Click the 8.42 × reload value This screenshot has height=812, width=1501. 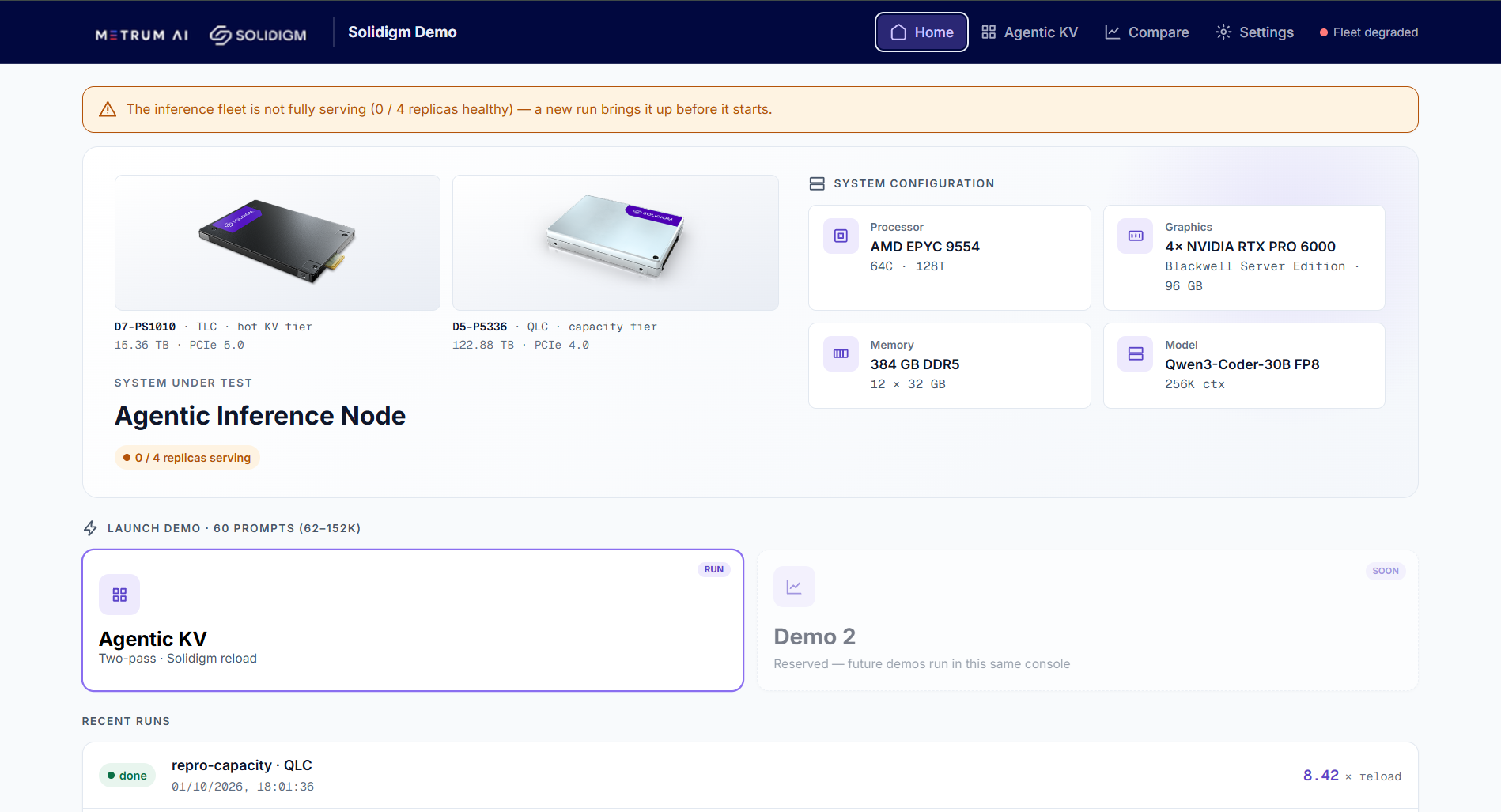click(1352, 776)
